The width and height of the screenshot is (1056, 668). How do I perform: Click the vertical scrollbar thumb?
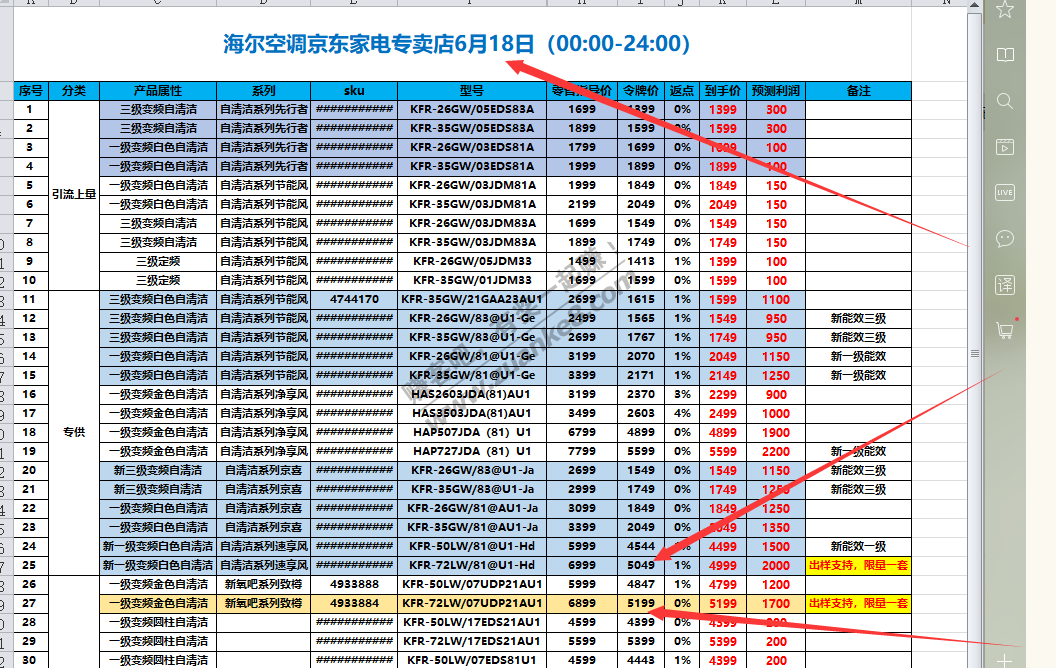coord(975,354)
